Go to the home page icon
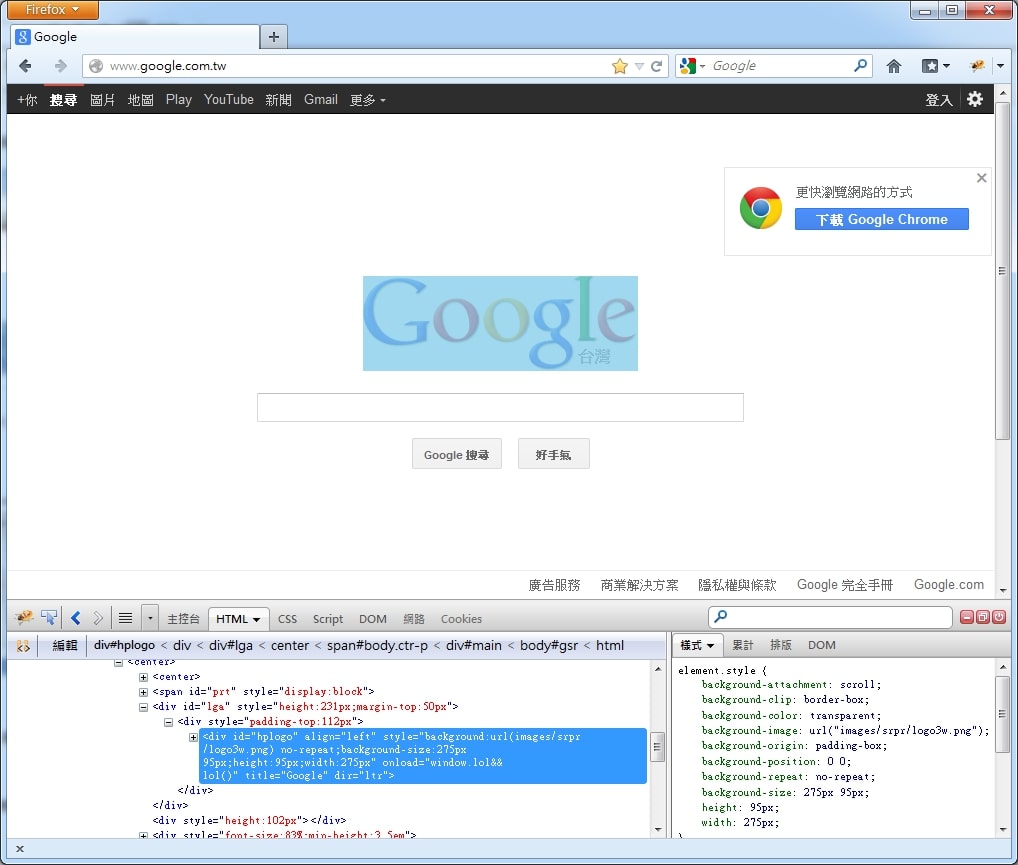 pos(894,66)
